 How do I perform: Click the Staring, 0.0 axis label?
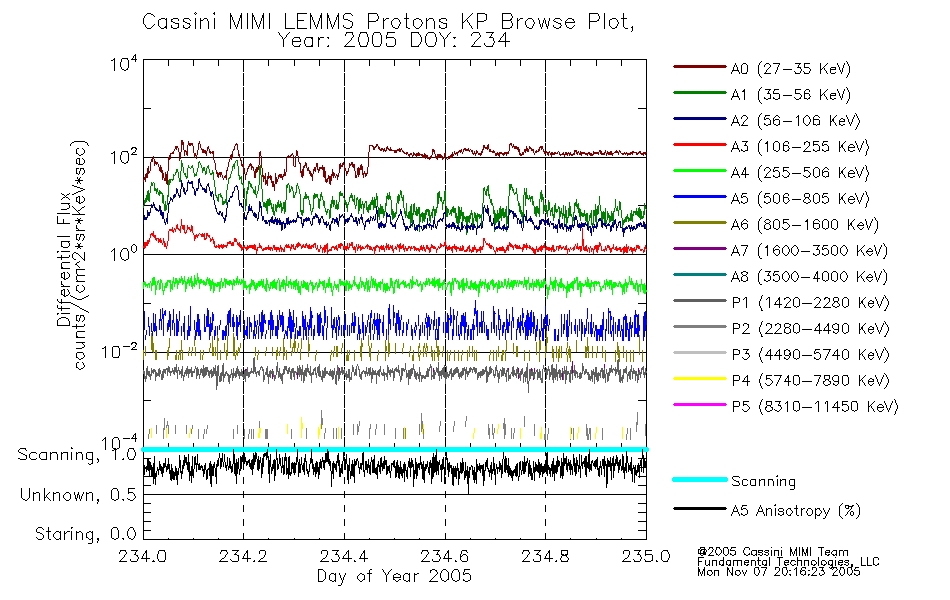click(86, 534)
